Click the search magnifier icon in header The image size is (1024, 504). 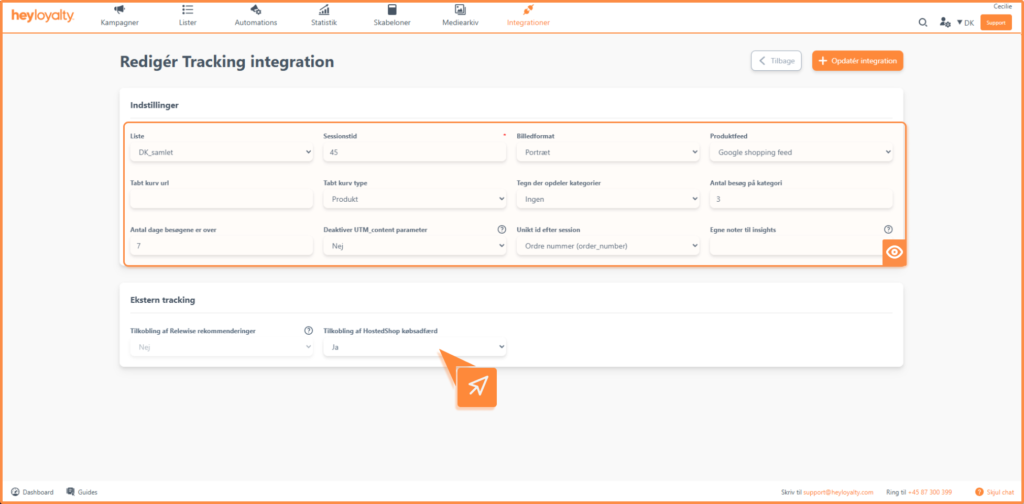click(x=922, y=22)
